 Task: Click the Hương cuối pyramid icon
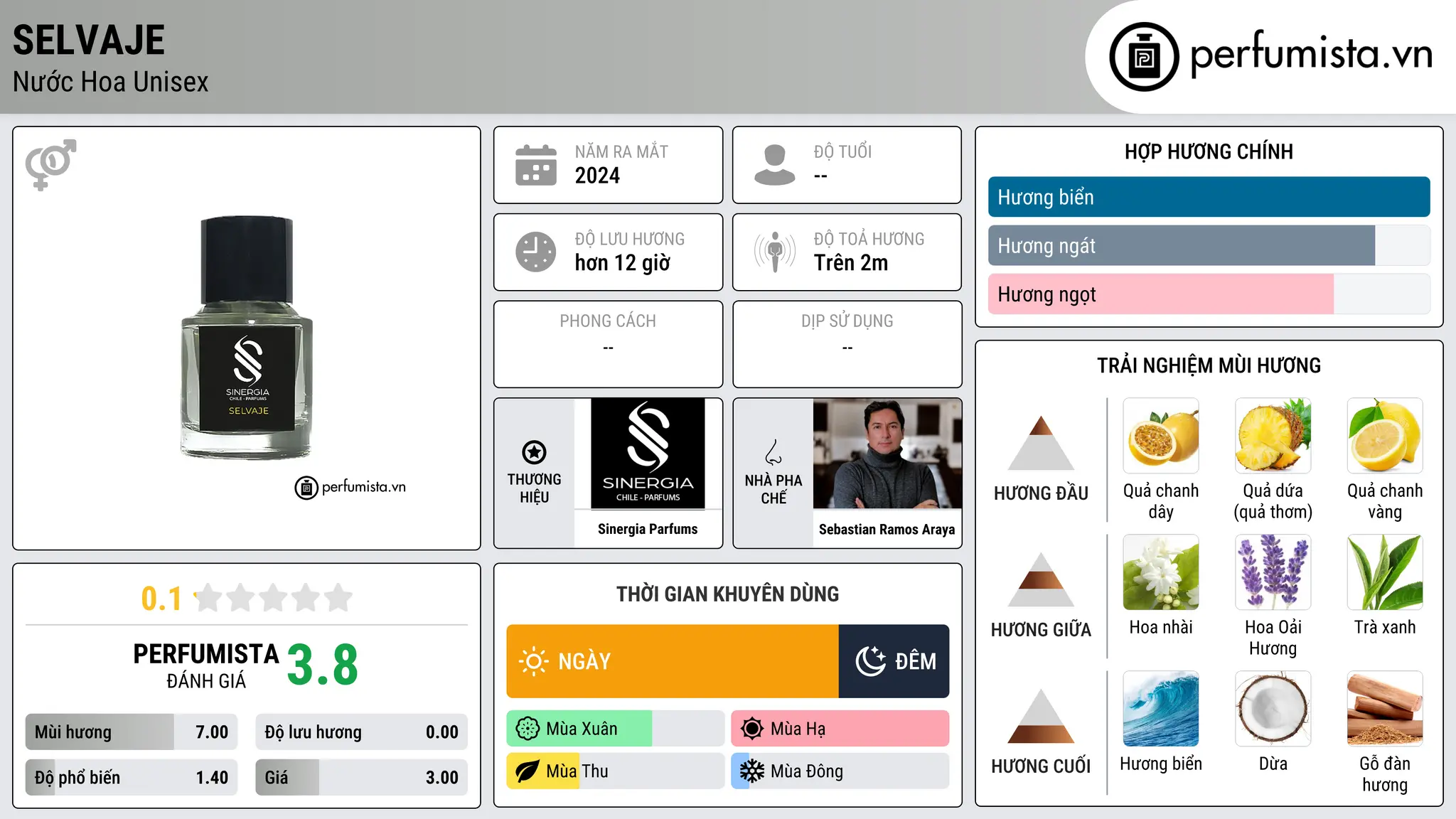click(x=1041, y=716)
